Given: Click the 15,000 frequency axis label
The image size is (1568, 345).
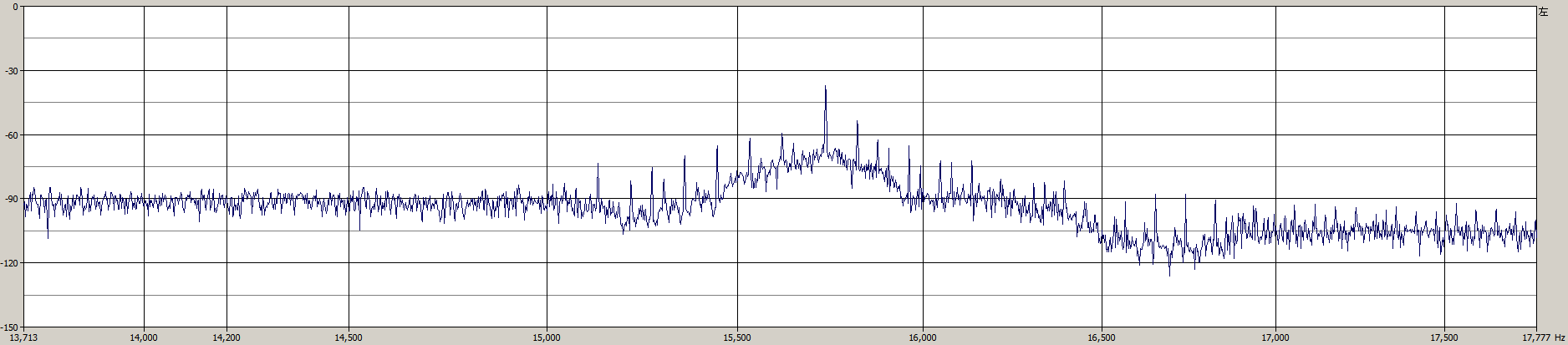Looking at the screenshot, I should coord(547,337).
